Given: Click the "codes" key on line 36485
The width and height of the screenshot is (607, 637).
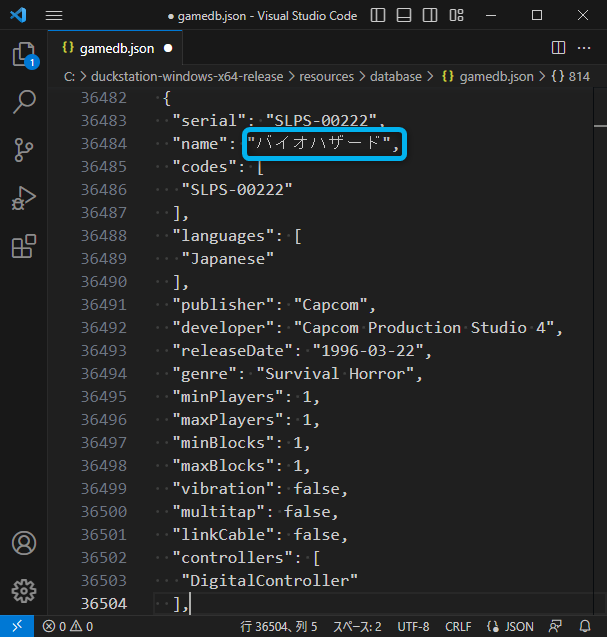Looking at the screenshot, I should click(204, 167).
